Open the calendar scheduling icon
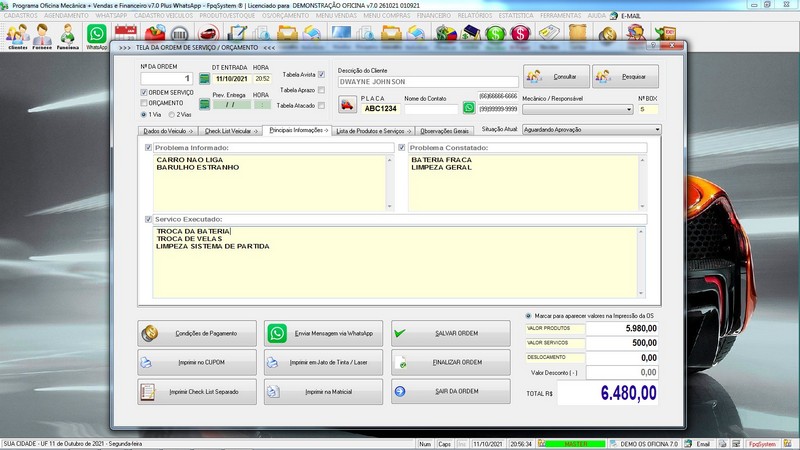The image size is (800, 450). [126, 33]
